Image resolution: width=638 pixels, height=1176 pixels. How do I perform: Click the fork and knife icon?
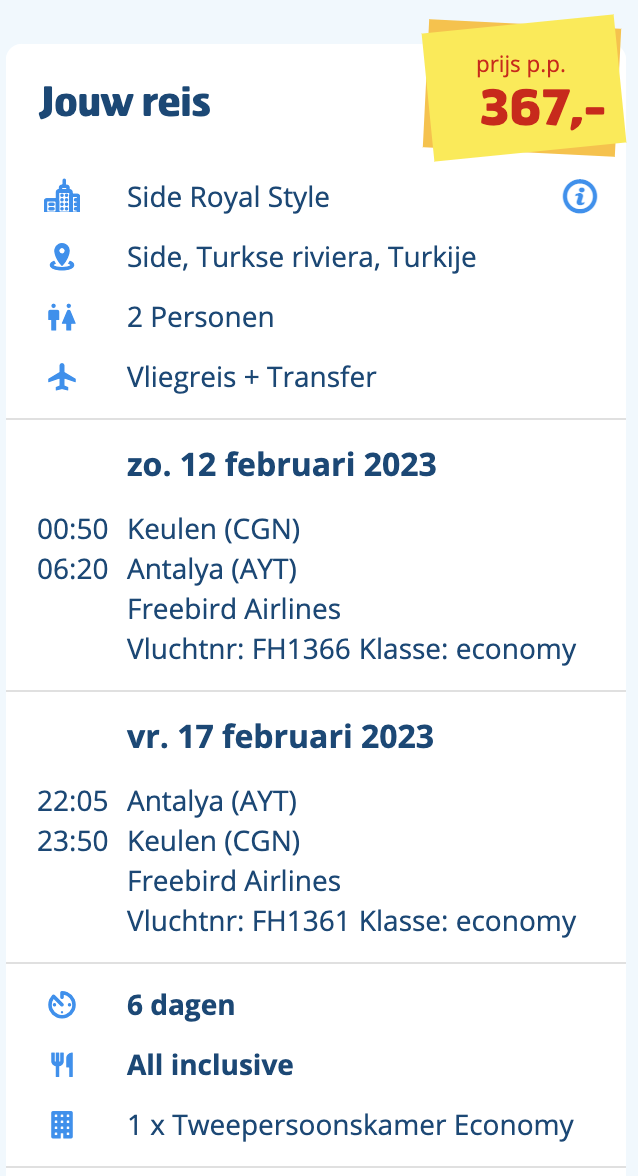click(x=62, y=1065)
